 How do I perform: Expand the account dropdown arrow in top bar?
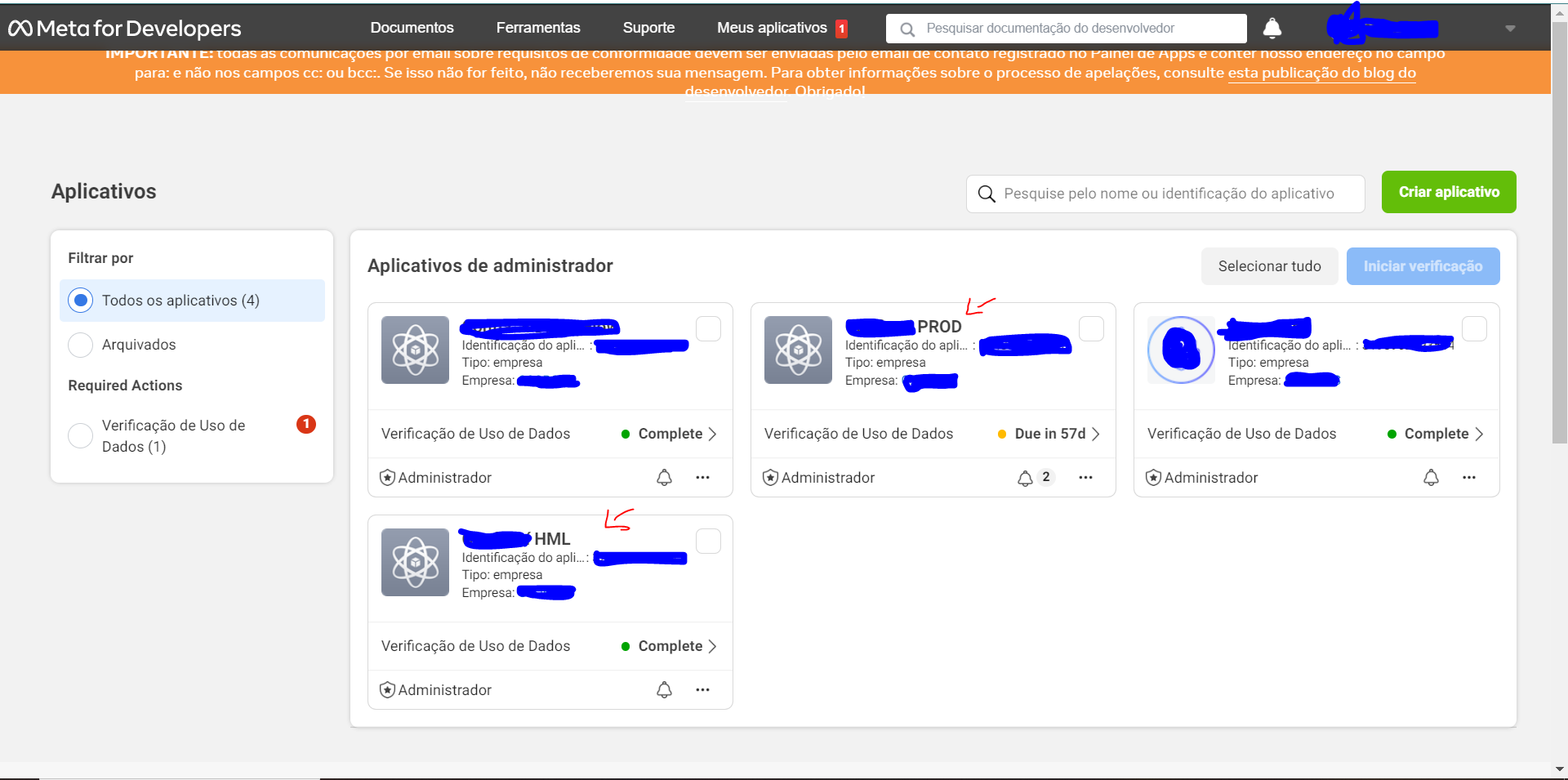point(1510,29)
